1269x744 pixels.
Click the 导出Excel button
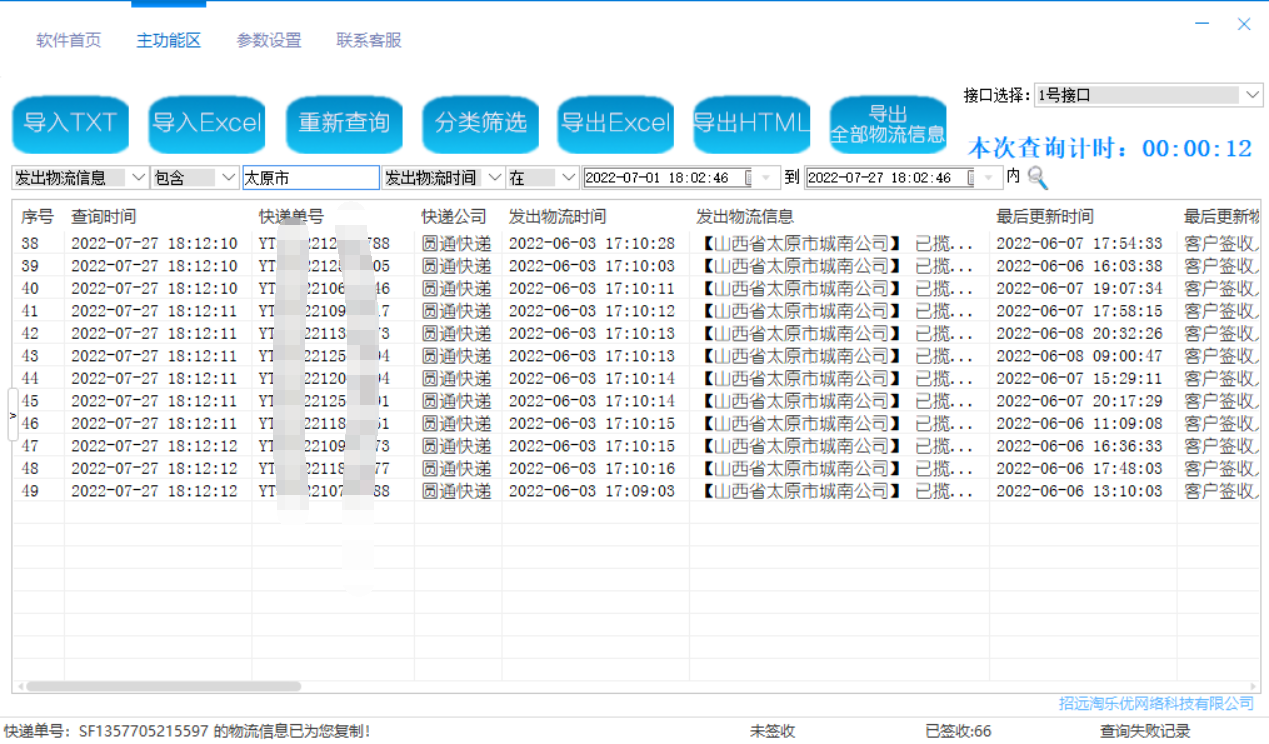click(x=615, y=124)
